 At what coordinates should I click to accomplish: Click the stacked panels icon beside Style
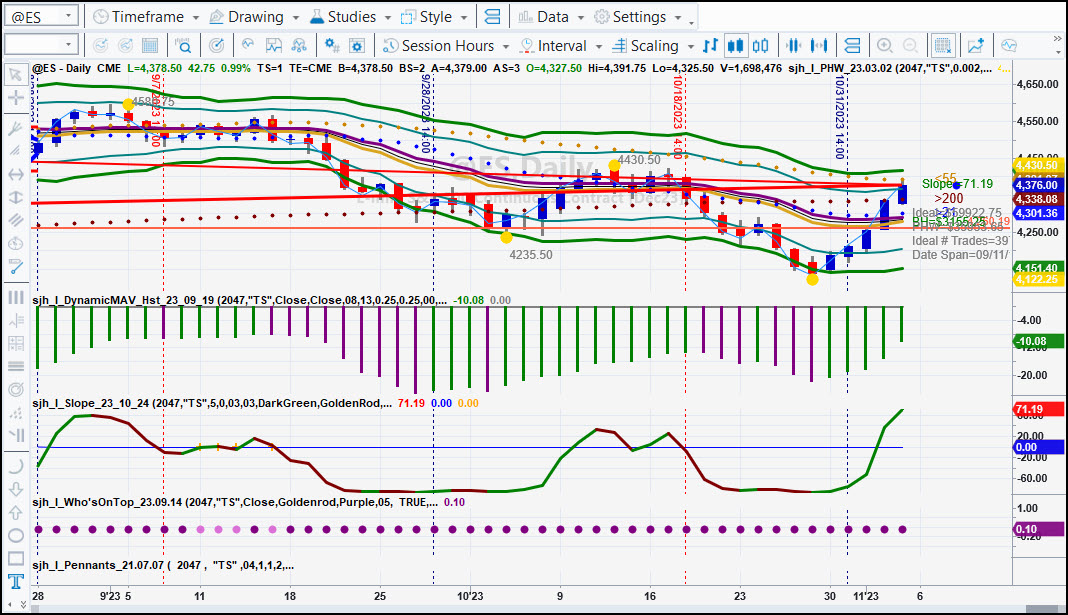tap(492, 17)
